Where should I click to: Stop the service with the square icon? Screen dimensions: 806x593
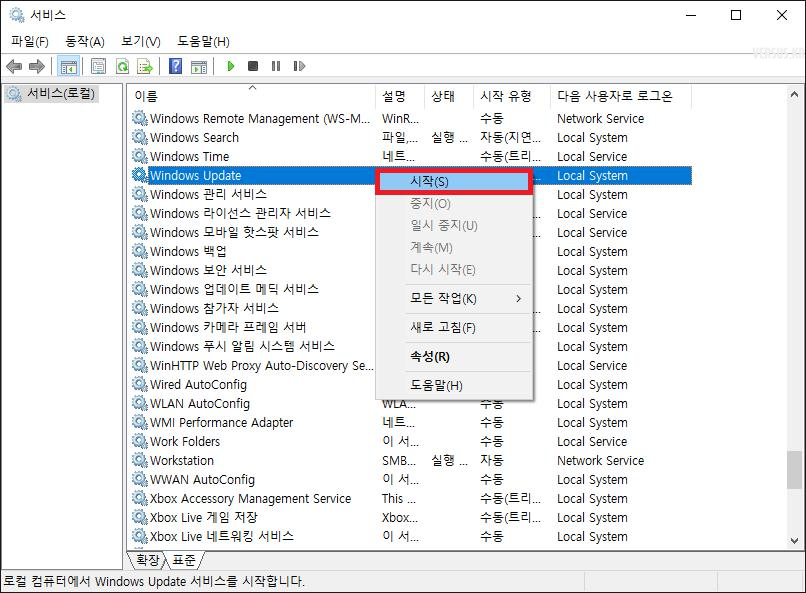(253, 66)
